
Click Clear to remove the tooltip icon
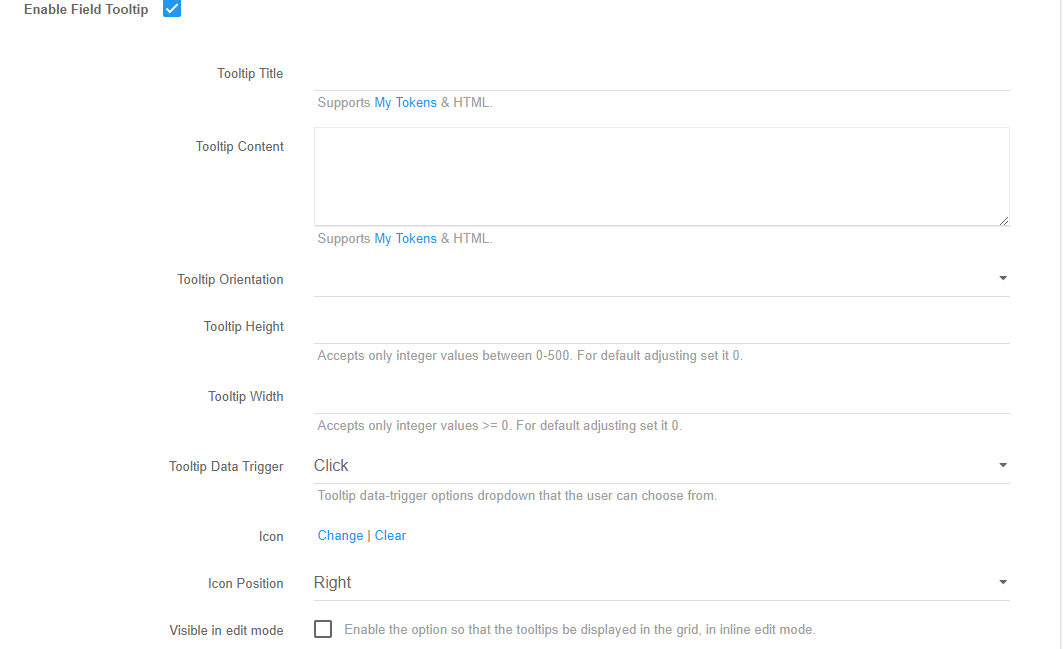tap(390, 535)
